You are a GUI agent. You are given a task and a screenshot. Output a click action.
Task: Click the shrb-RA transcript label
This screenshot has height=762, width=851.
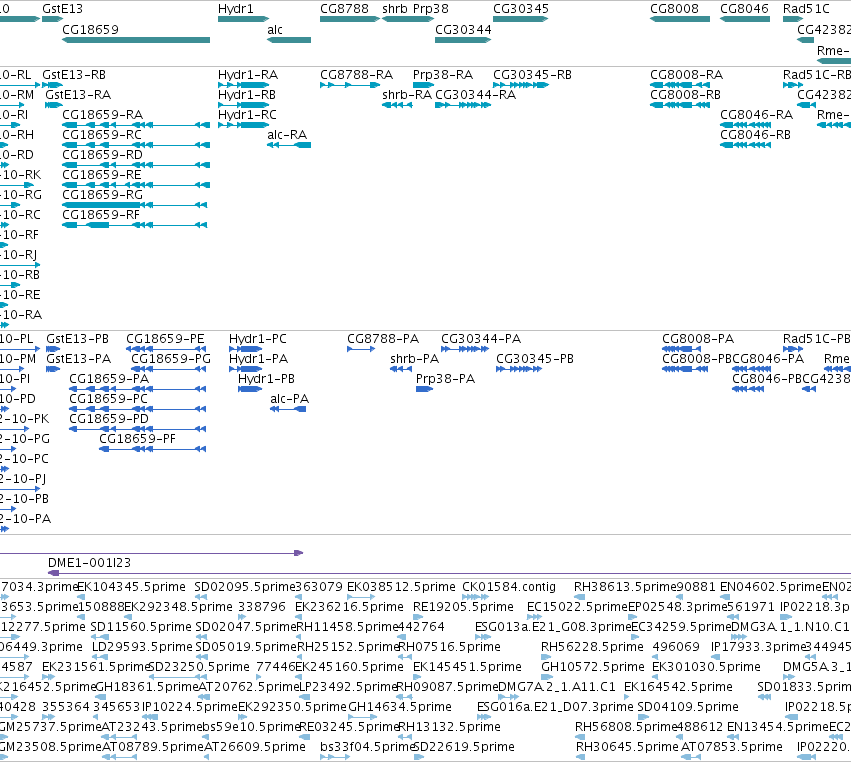(x=407, y=94)
